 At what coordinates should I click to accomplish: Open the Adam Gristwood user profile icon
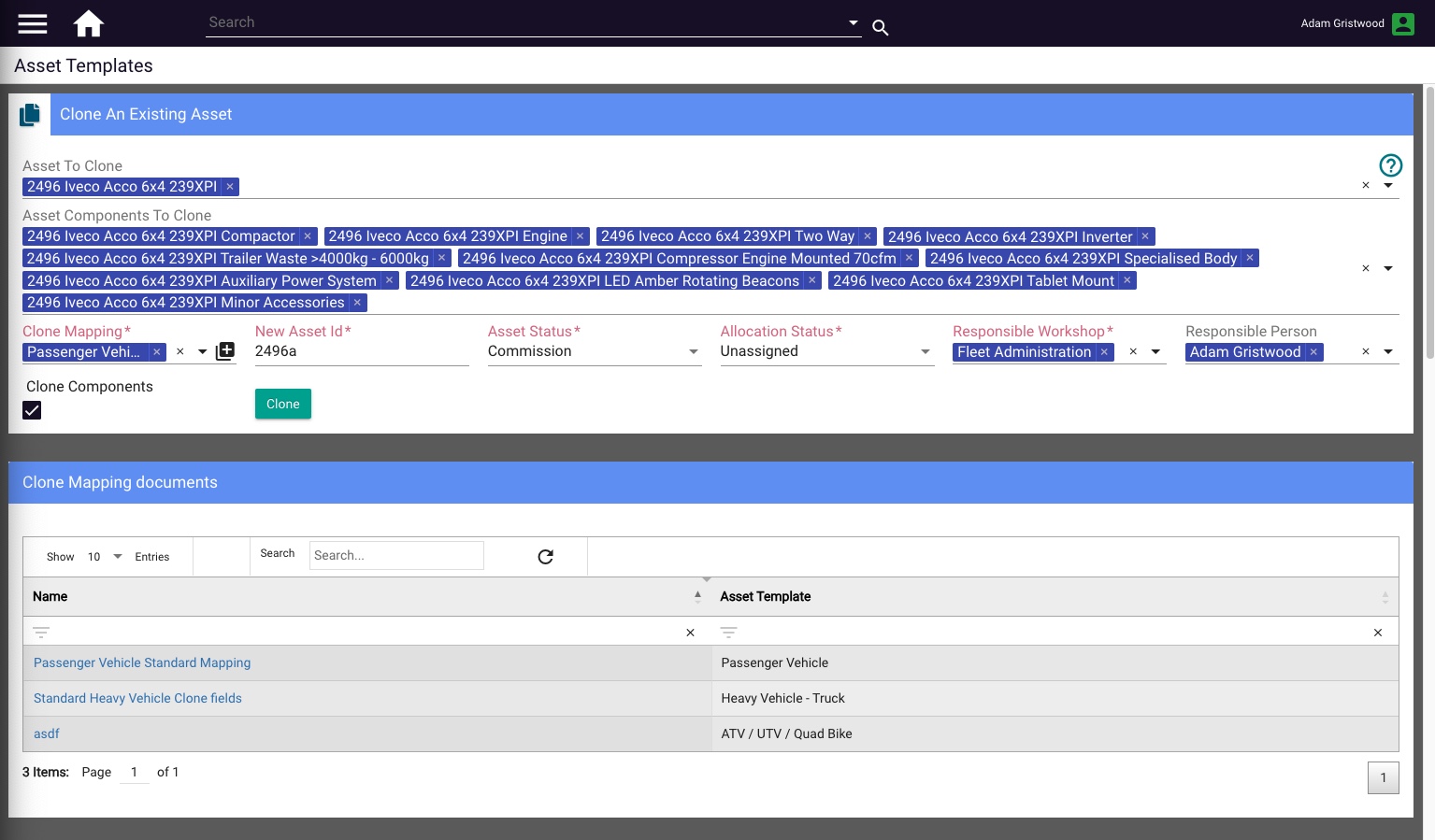click(x=1403, y=23)
